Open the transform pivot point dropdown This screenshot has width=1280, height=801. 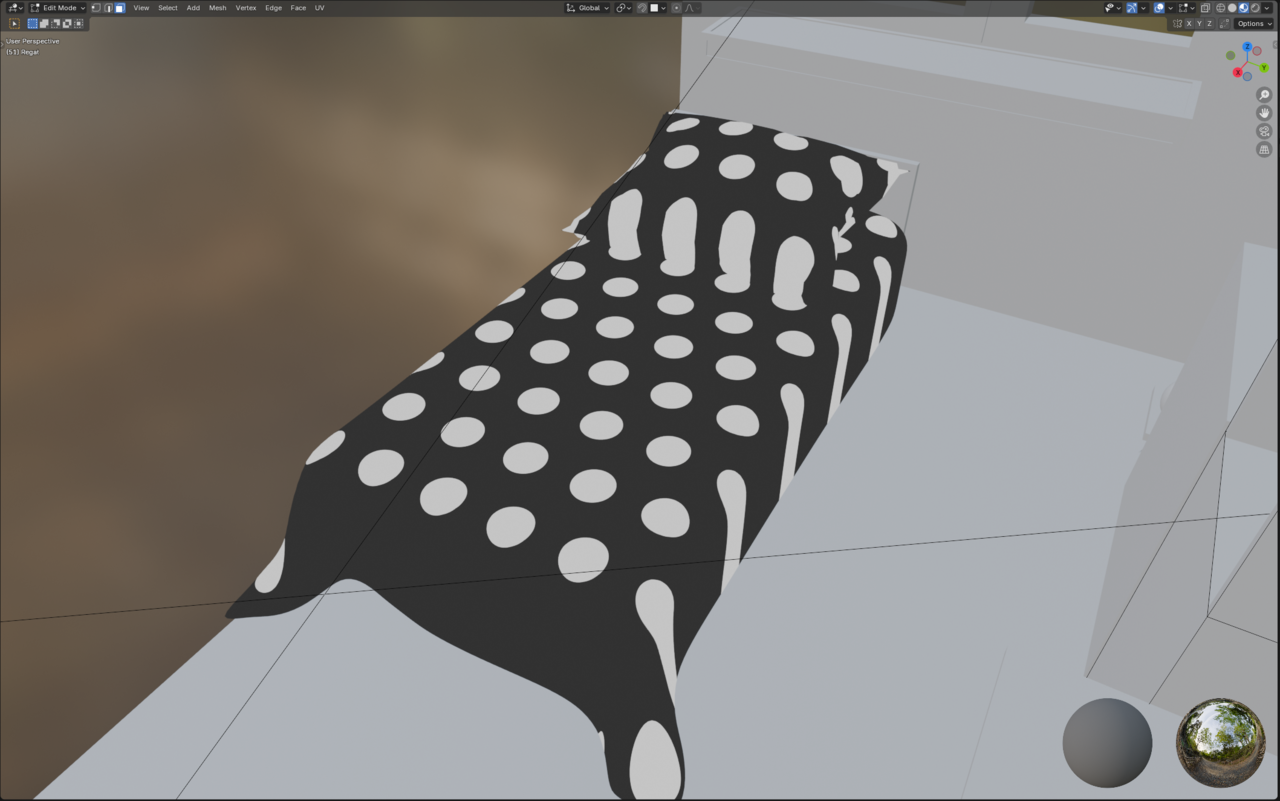[624, 8]
